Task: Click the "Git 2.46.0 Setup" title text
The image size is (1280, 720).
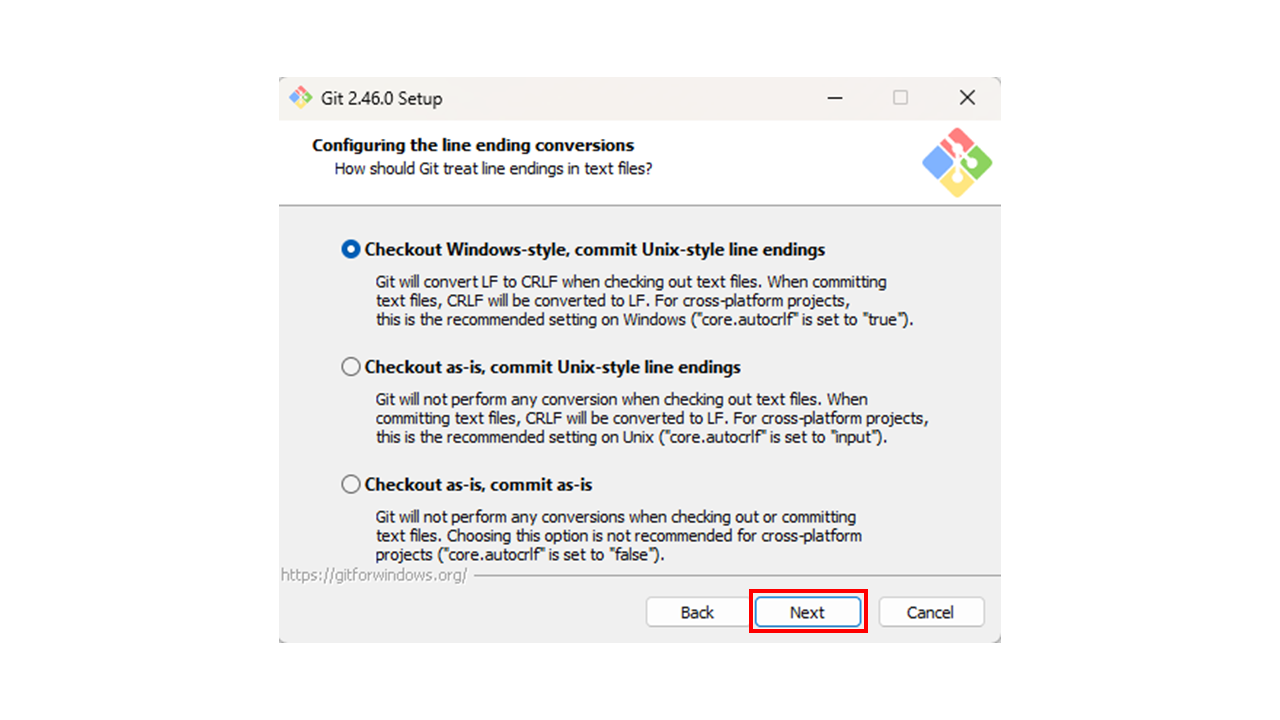Action: (x=381, y=98)
